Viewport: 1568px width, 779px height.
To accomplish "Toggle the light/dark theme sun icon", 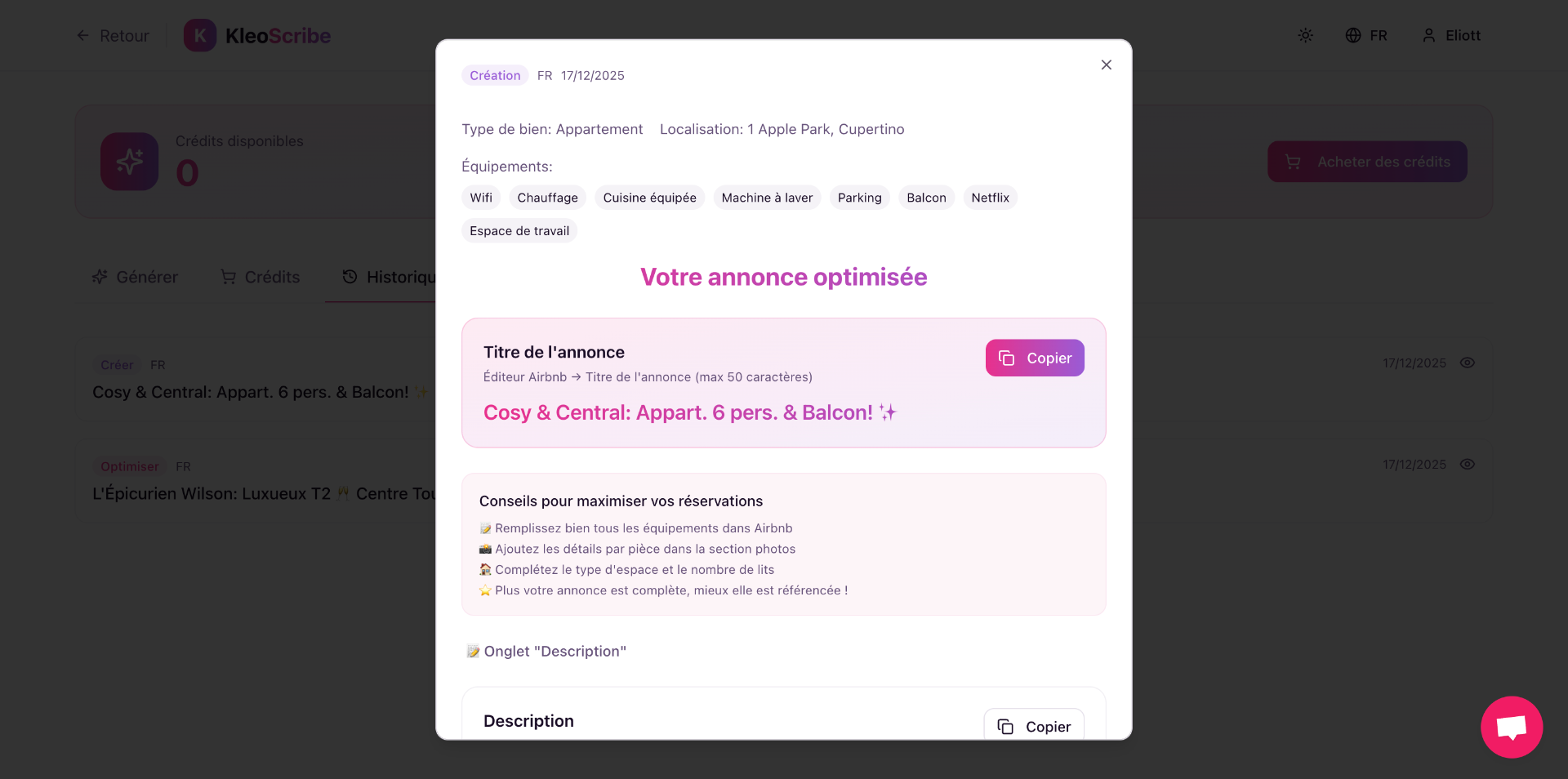I will click(1304, 35).
